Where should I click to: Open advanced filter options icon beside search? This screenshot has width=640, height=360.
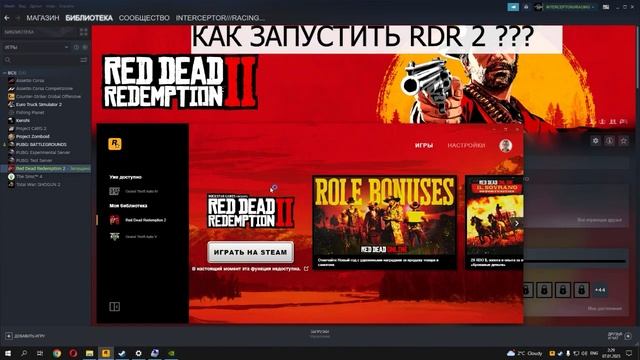pos(84,60)
